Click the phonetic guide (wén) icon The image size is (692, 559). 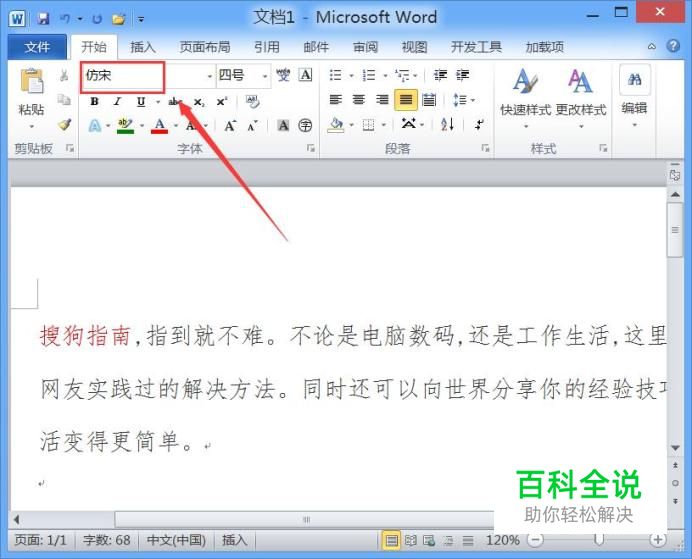[283, 75]
